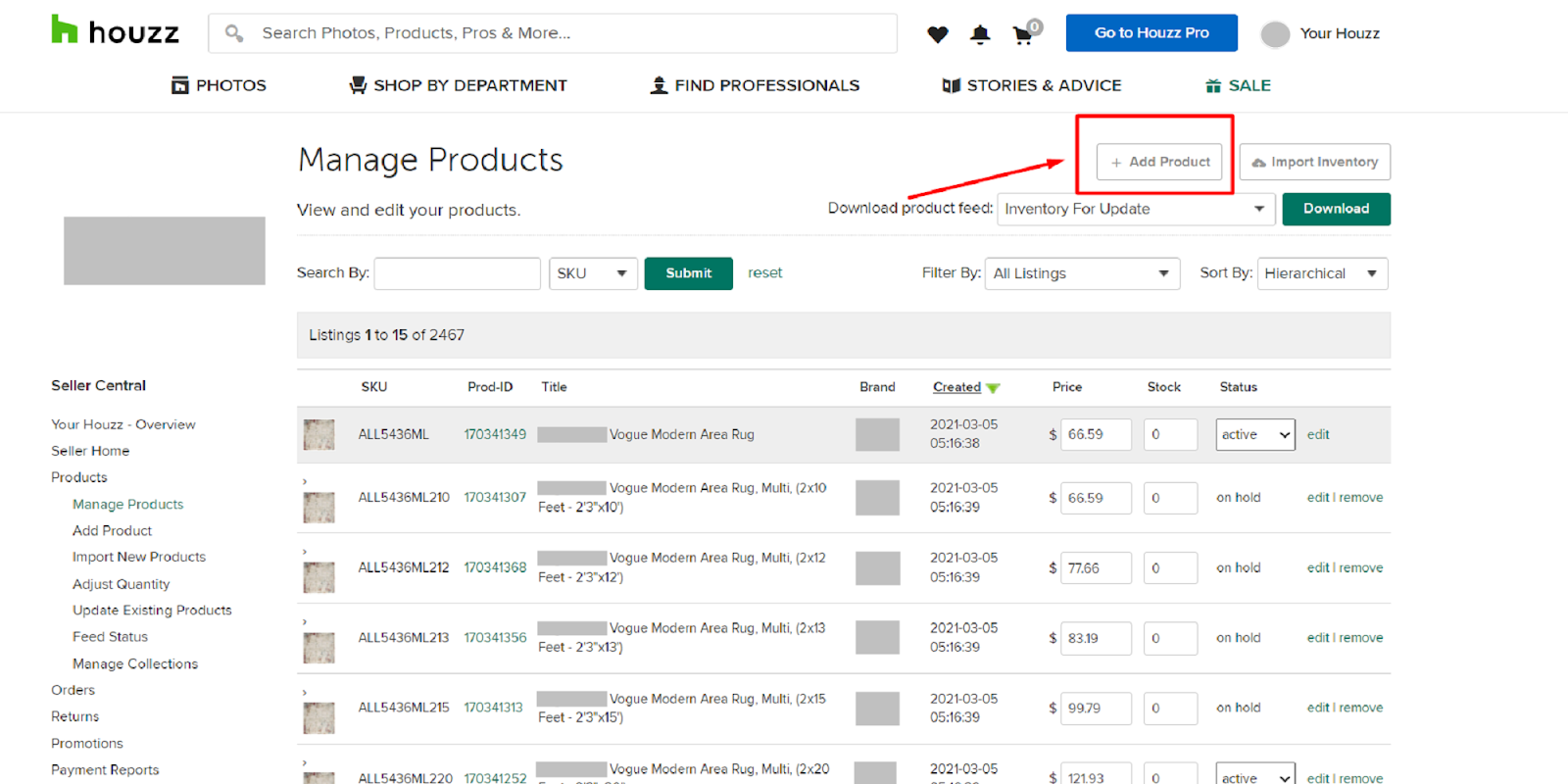This screenshot has width=1568, height=784.
Task: Open the Filter By All Listings dropdown
Action: pos(1081,273)
